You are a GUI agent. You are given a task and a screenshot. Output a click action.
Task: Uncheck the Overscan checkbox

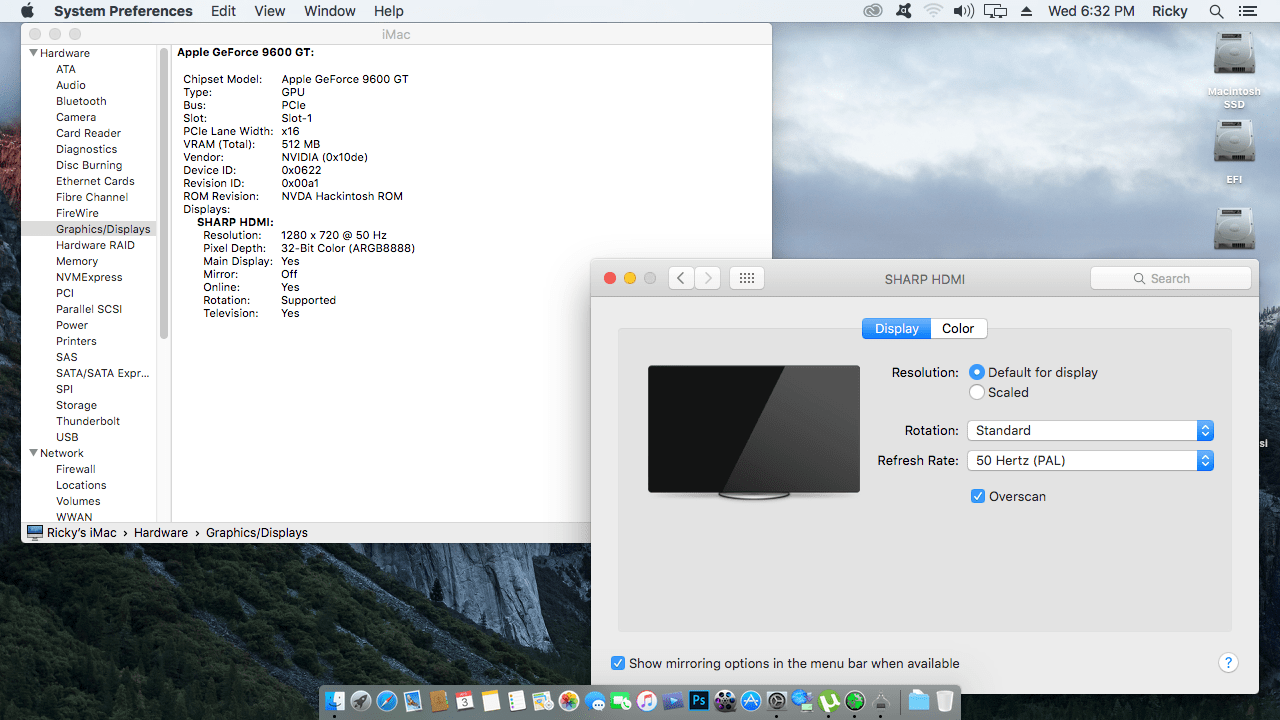978,496
